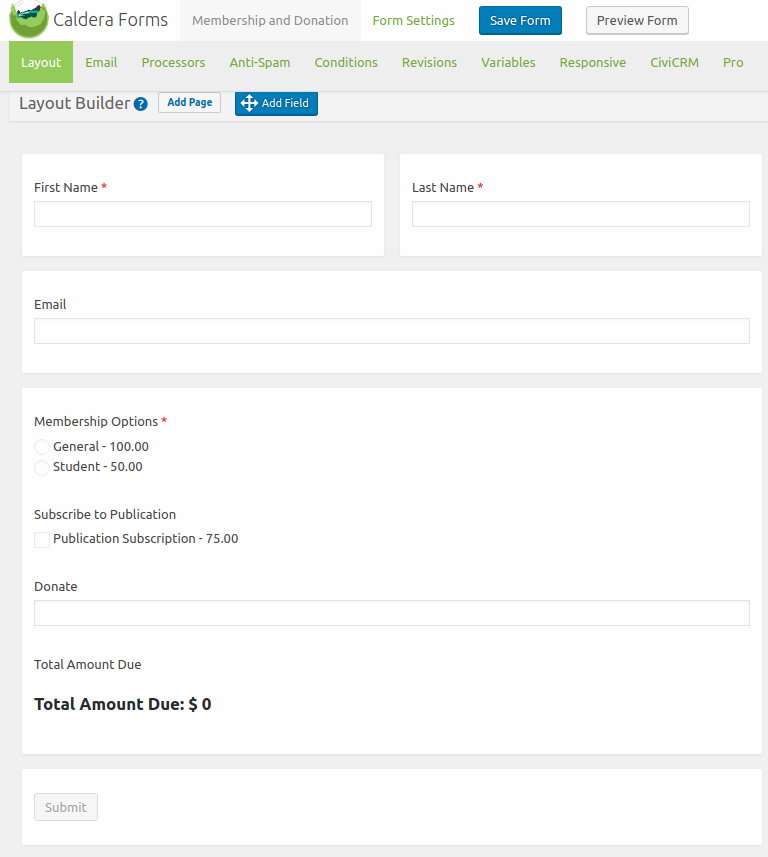Open the Layout Builder help icon
This screenshot has width=768, height=857.
(140, 104)
